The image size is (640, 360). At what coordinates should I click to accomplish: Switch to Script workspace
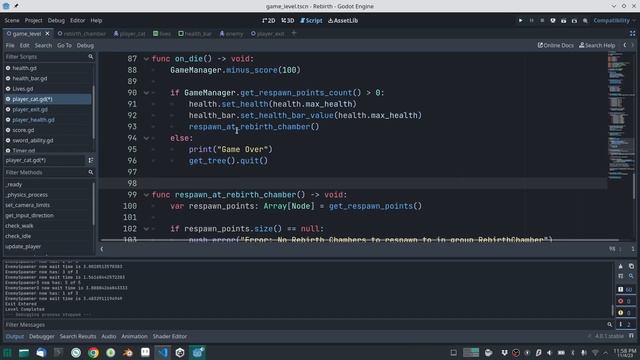[x=311, y=20]
